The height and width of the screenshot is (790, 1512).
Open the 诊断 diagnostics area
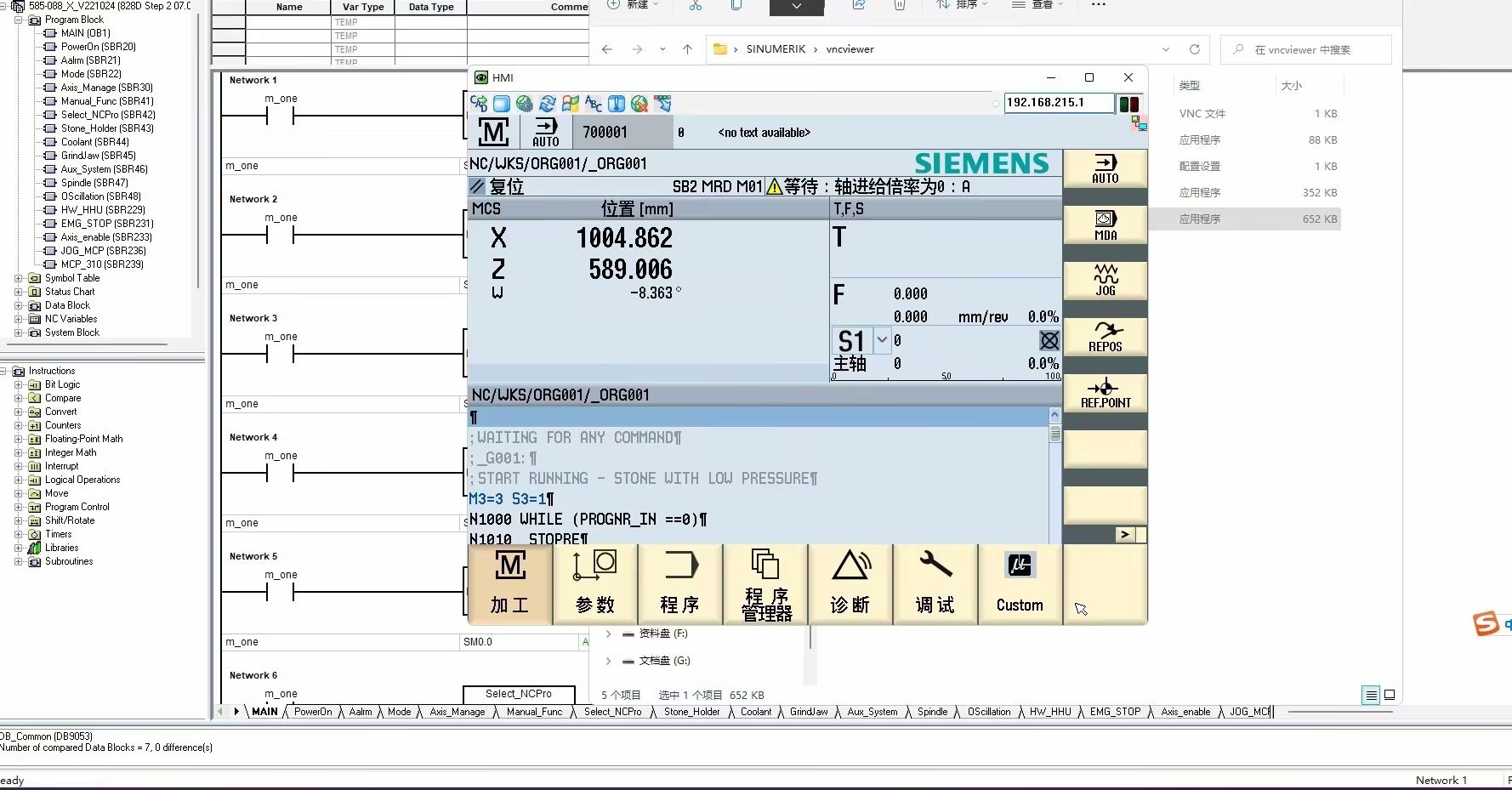pos(850,584)
